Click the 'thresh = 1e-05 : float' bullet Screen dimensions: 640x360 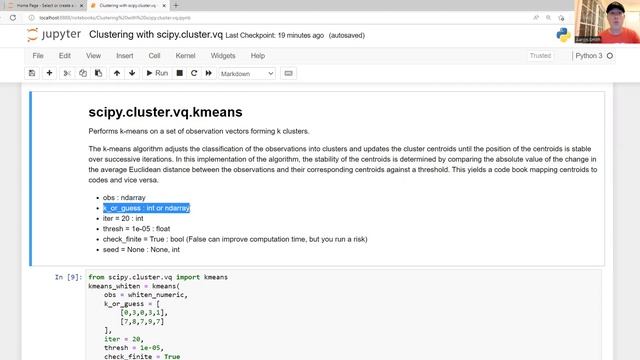[x=136, y=229]
